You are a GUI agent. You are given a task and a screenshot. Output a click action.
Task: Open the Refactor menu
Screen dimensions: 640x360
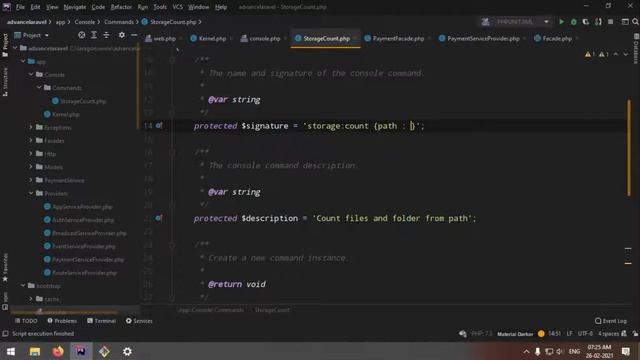pos(121,7)
